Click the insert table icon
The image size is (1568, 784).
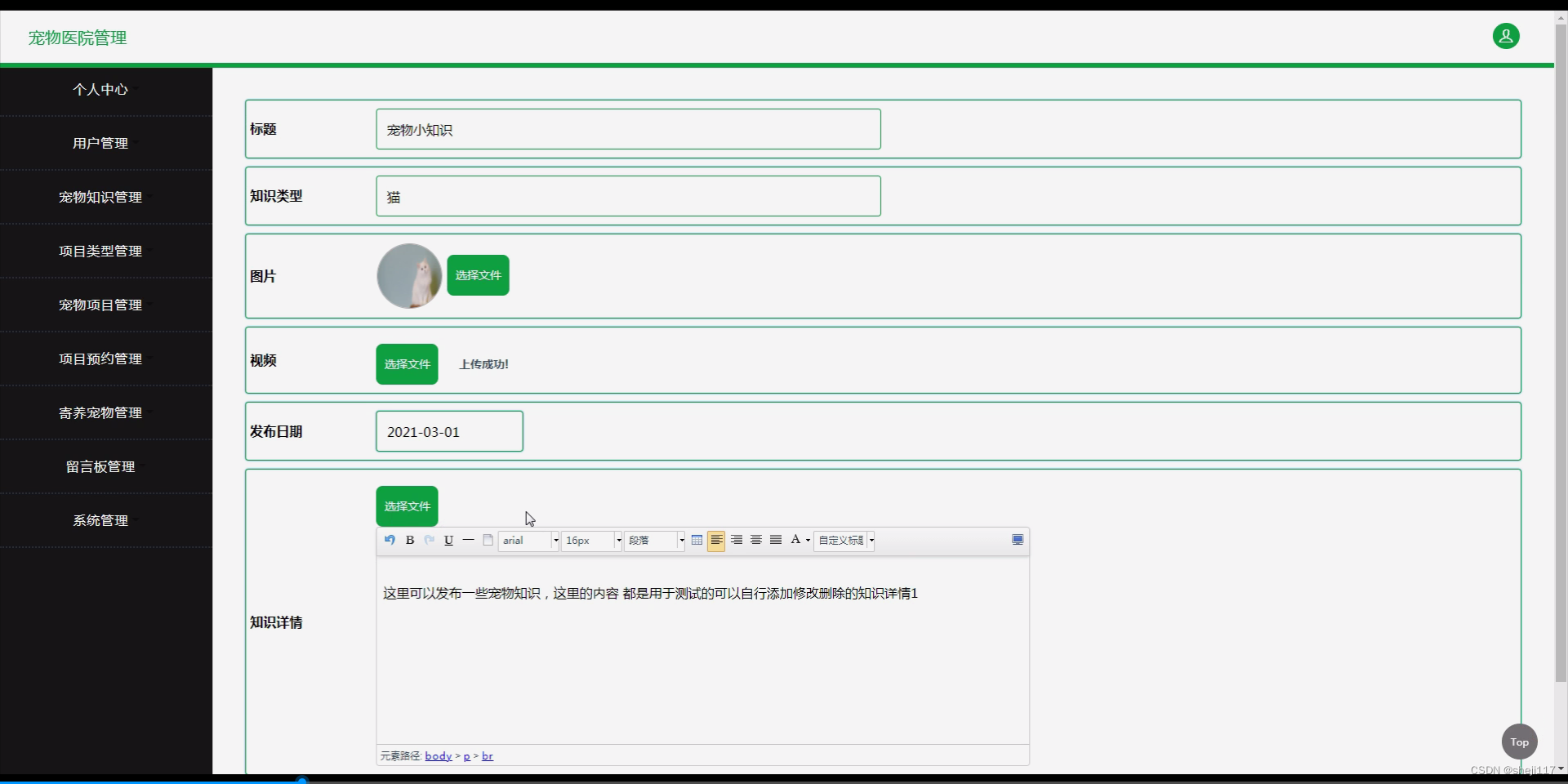[697, 540]
